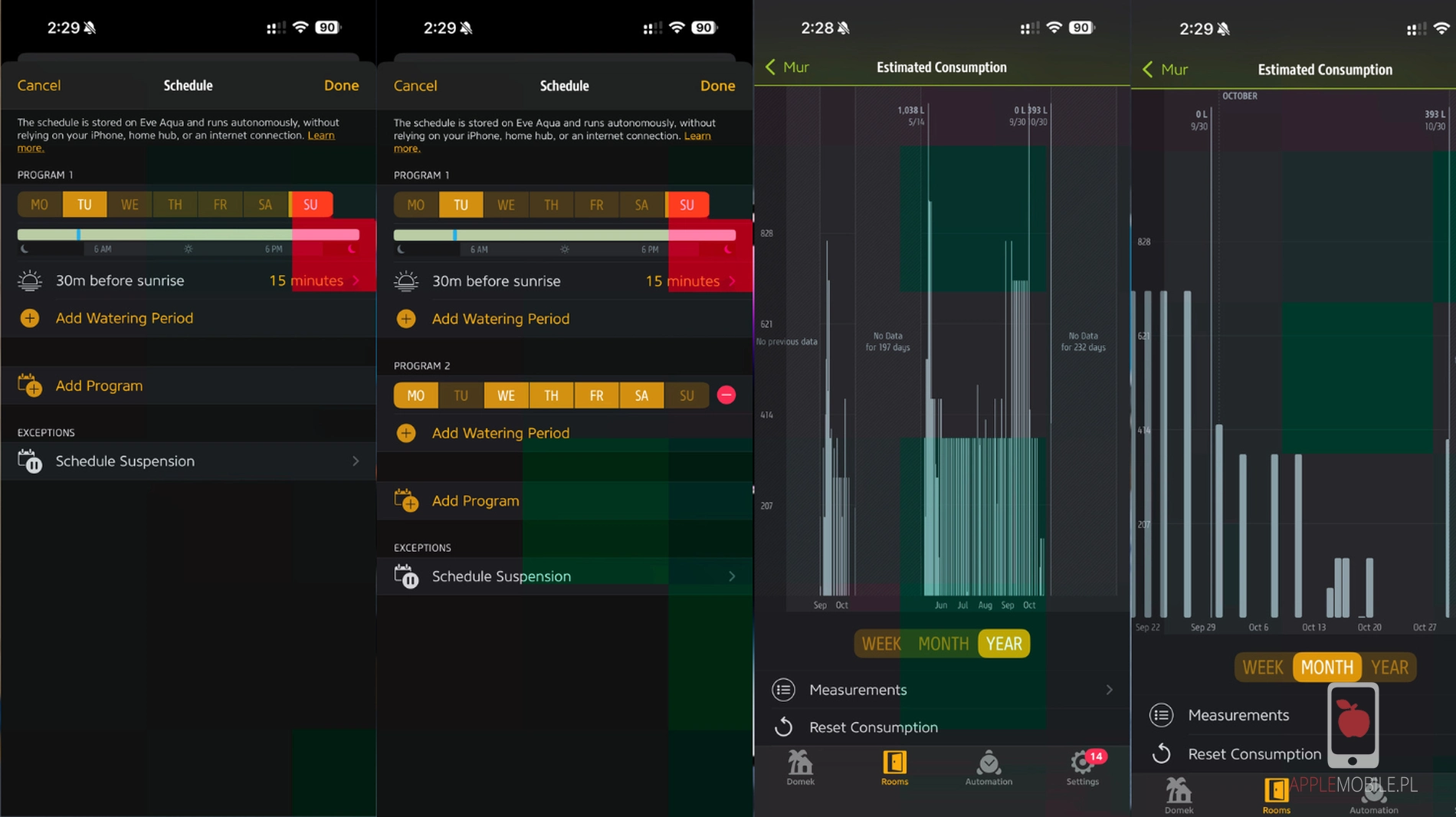Tap the red remove Program 2 icon
This screenshot has width=1456, height=817.
726,395
